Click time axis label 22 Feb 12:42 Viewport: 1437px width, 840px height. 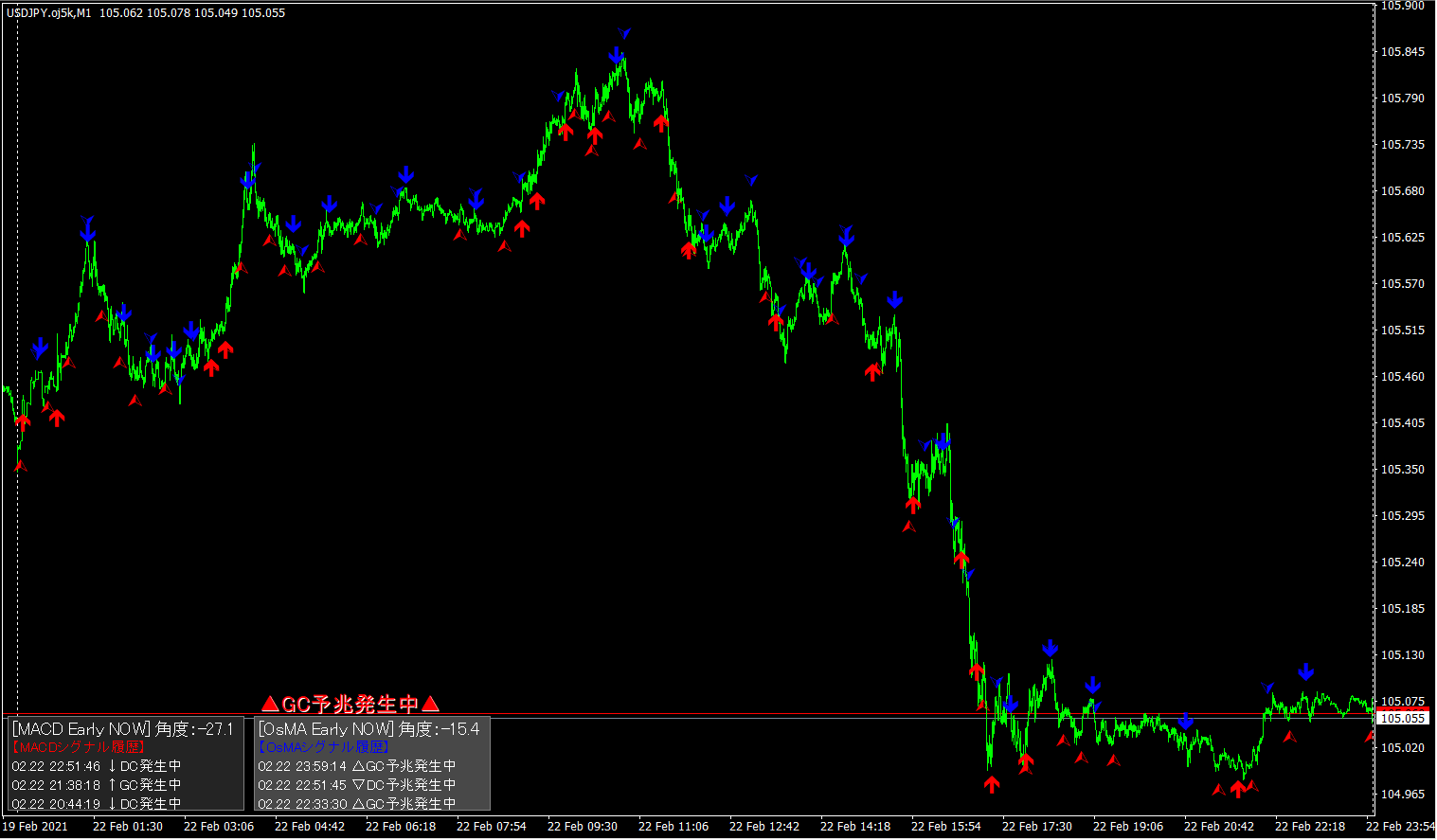(764, 827)
